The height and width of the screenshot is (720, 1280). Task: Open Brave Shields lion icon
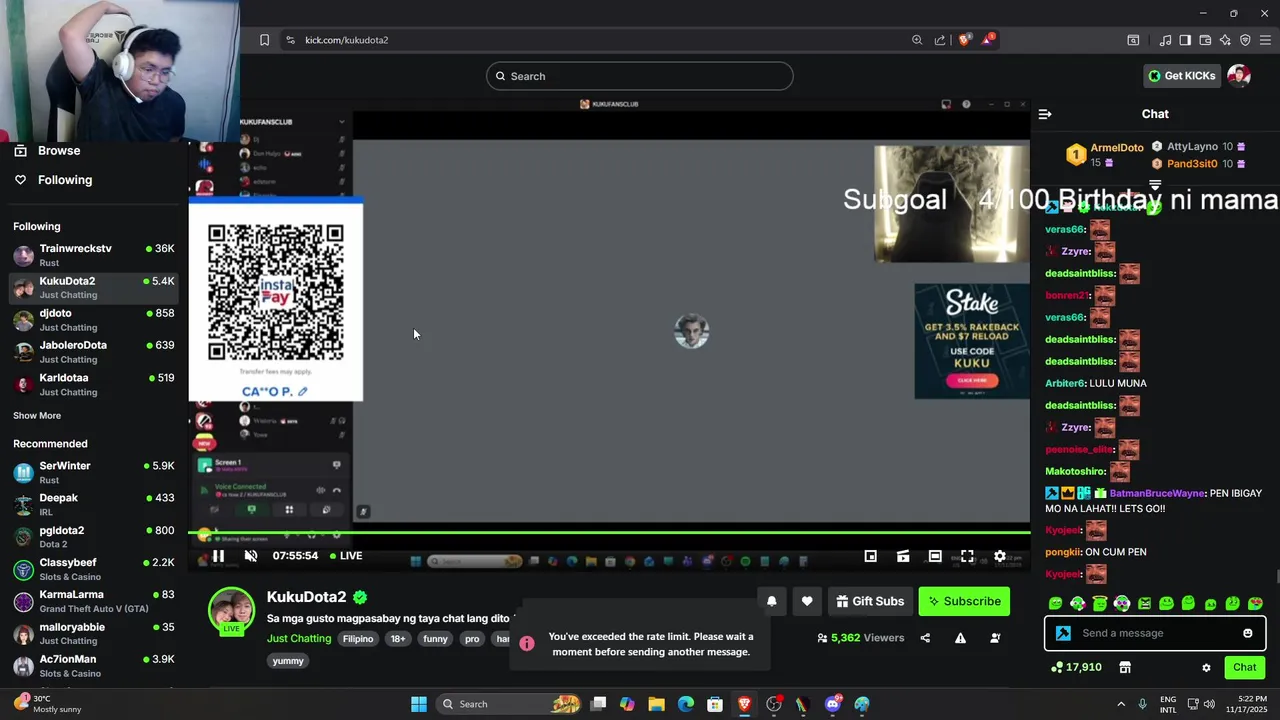click(964, 40)
